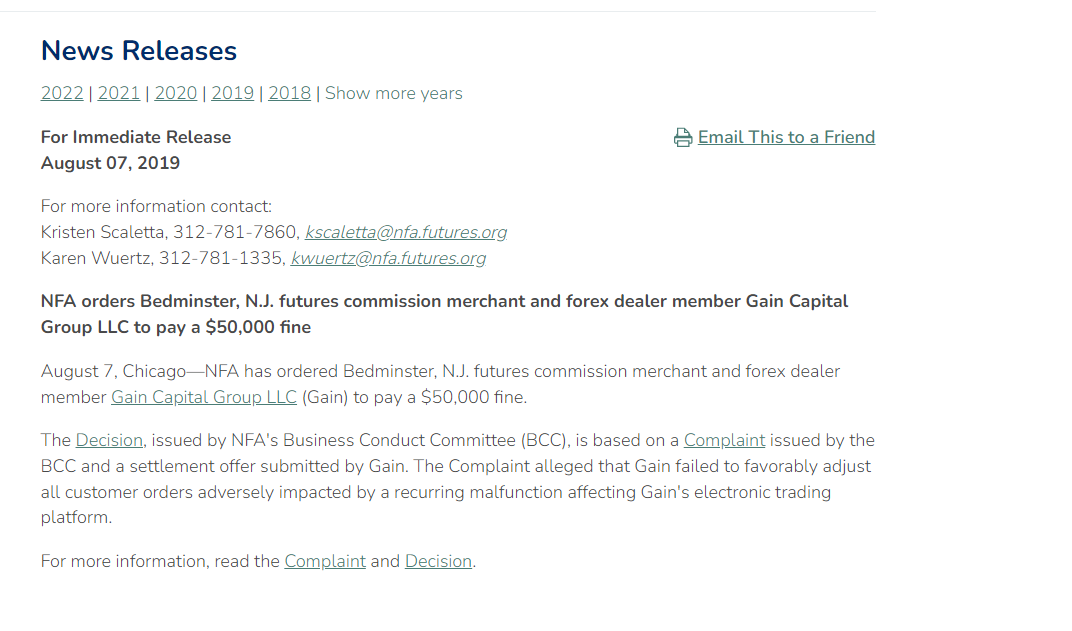The width and height of the screenshot is (1072, 631).
Task: Open the Decision link ending the last sentence
Action: 438,561
